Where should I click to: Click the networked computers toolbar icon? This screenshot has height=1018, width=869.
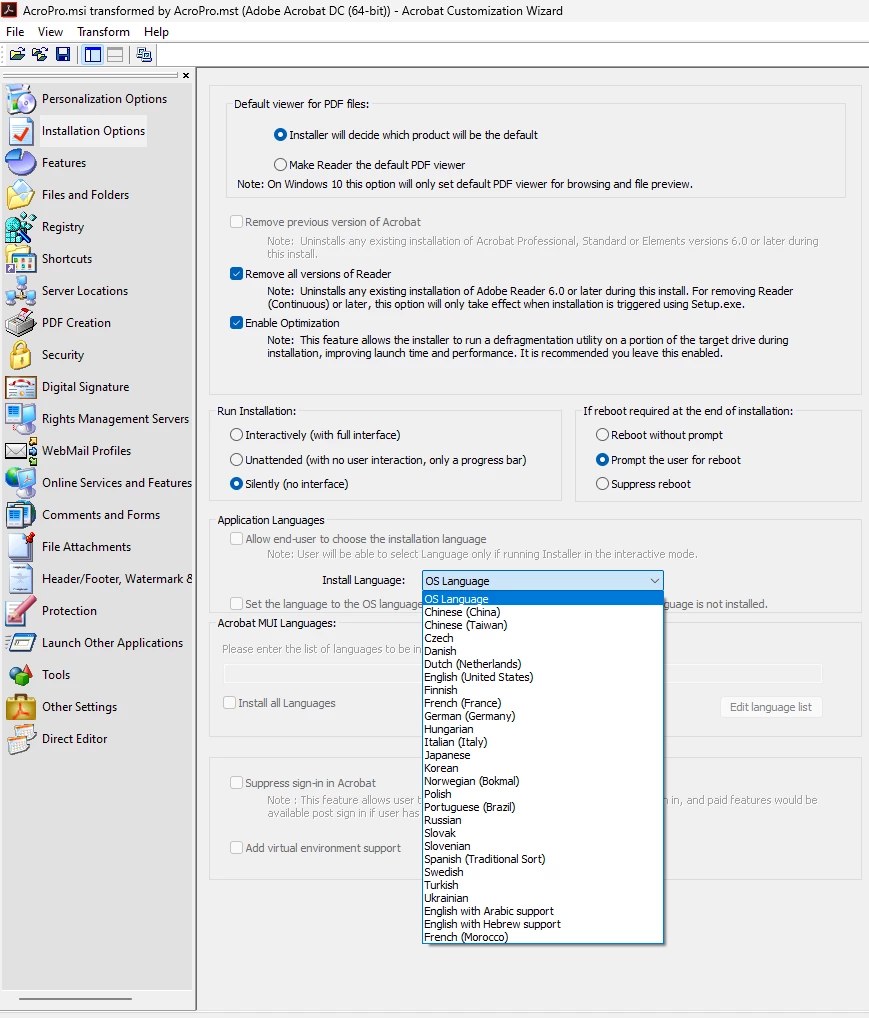(144, 55)
